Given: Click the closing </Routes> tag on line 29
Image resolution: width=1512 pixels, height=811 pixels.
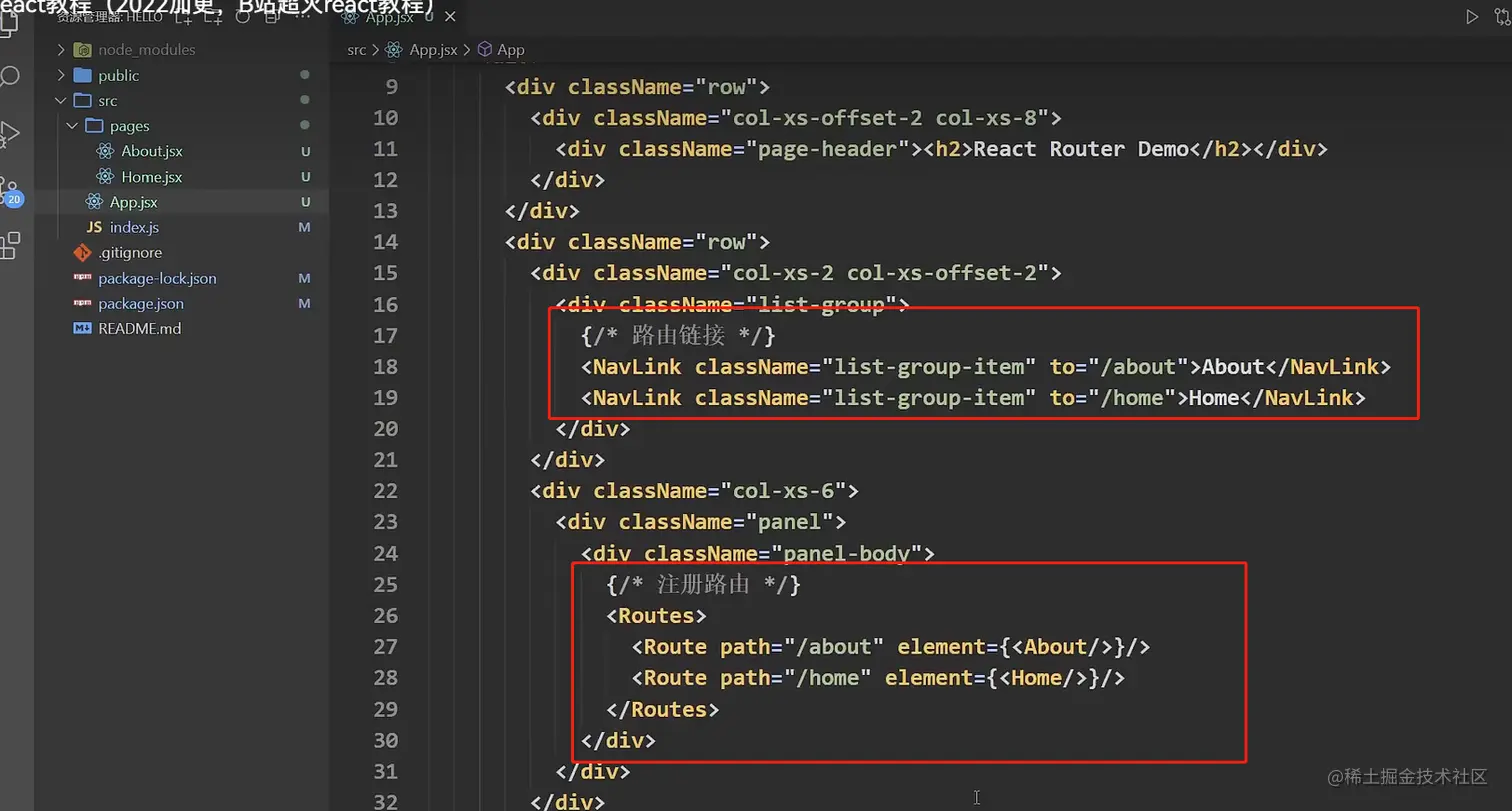Looking at the screenshot, I should (x=662, y=709).
